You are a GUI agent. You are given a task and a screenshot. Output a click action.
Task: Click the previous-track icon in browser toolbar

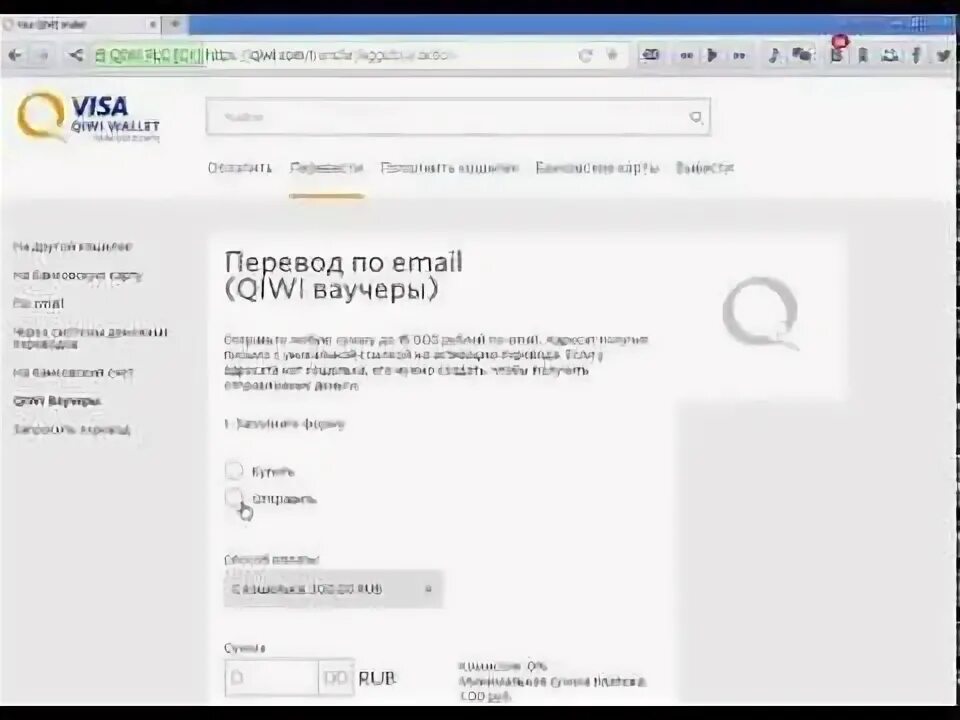[x=686, y=56]
